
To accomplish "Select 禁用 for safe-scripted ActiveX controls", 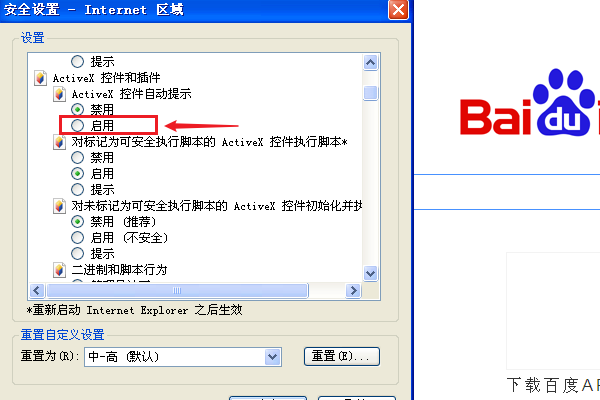I will [77, 157].
